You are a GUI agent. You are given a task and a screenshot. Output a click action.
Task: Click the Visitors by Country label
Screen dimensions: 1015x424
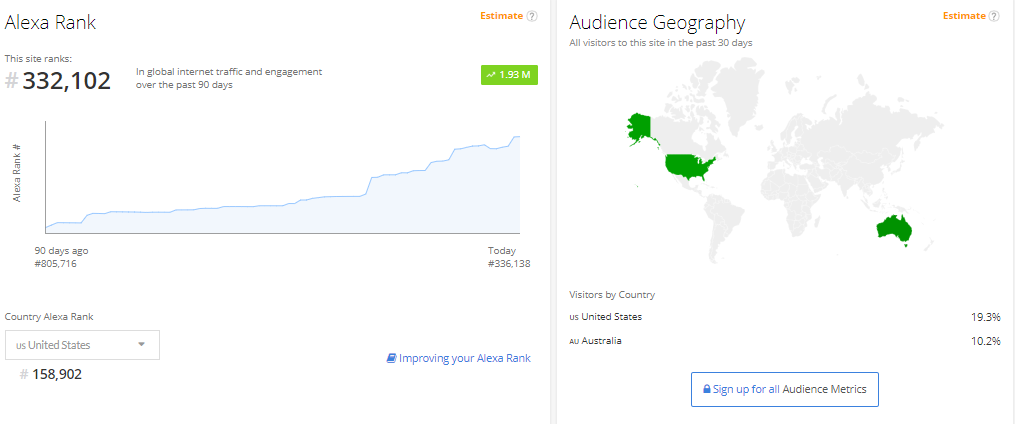612,295
